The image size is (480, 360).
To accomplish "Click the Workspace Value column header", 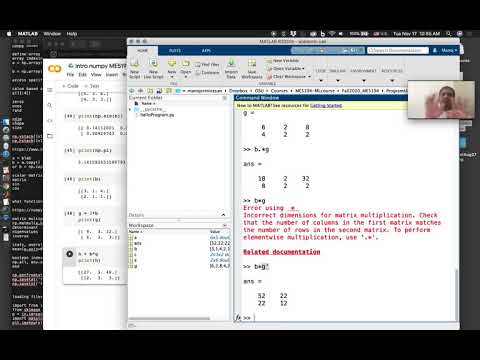I will pos(215,231).
